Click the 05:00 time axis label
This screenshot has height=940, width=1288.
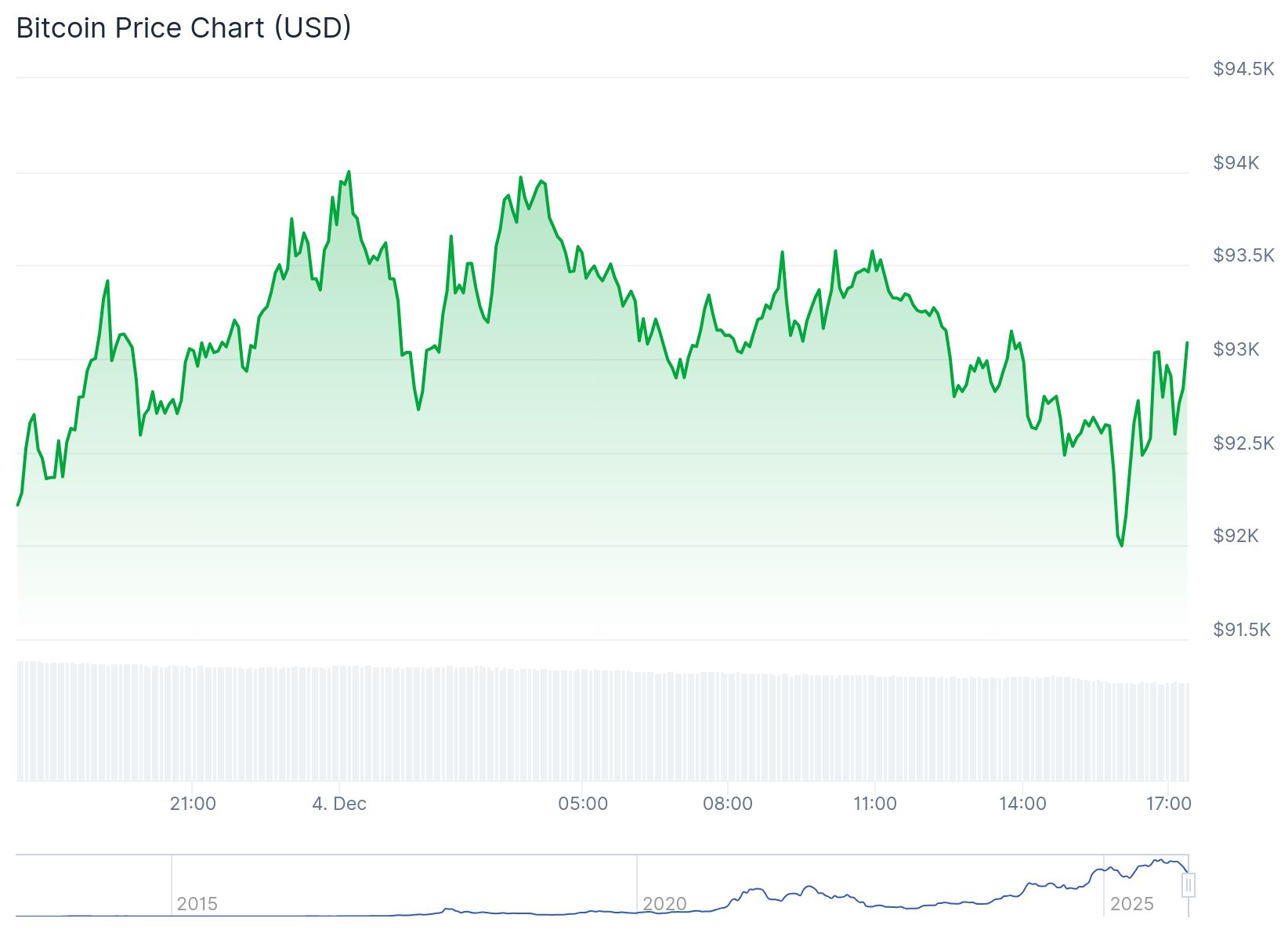pyautogui.click(x=583, y=804)
